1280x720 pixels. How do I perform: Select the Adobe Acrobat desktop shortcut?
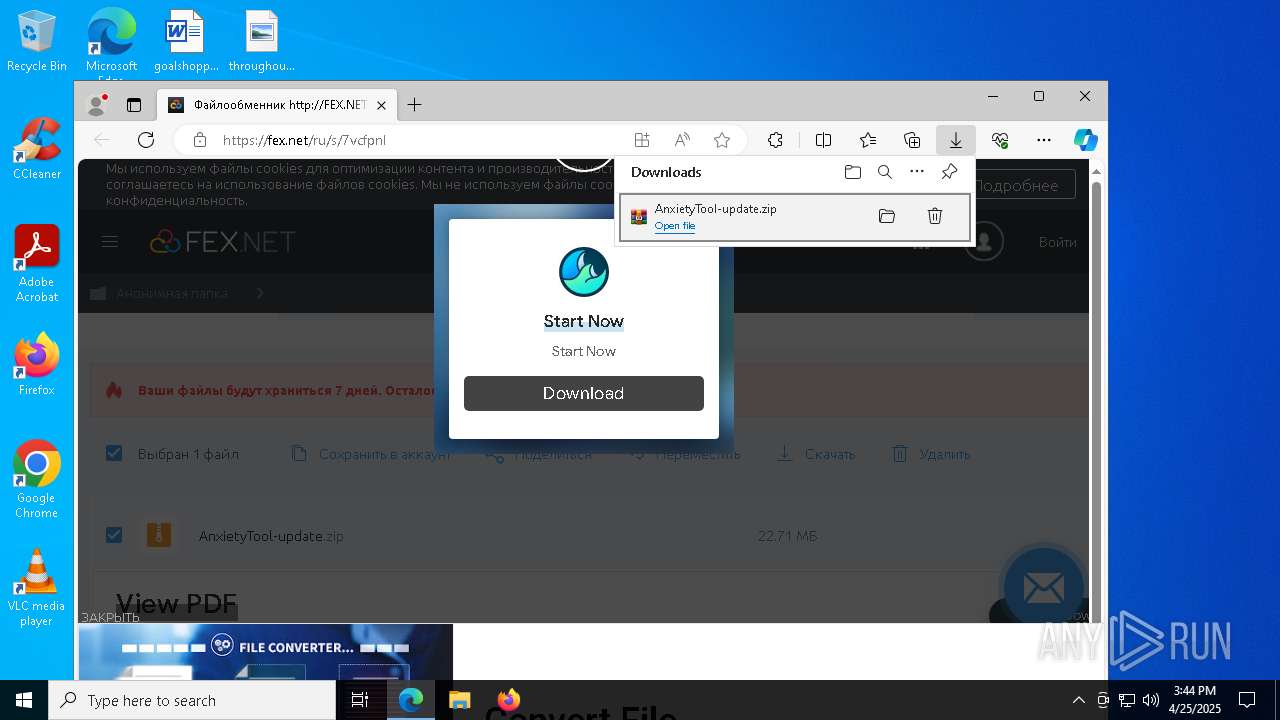coord(37,263)
